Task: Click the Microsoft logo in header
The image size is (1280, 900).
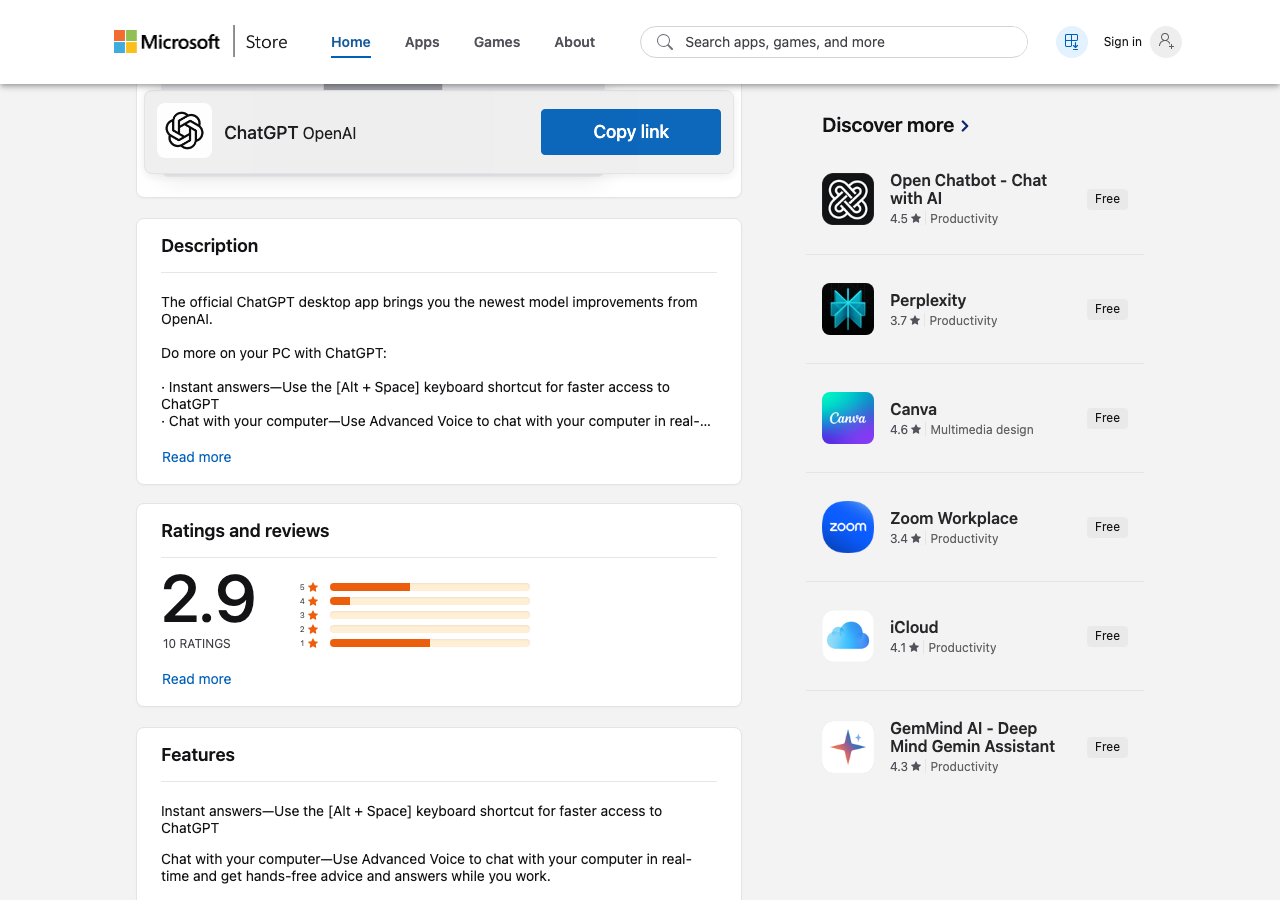Action: tap(166, 42)
